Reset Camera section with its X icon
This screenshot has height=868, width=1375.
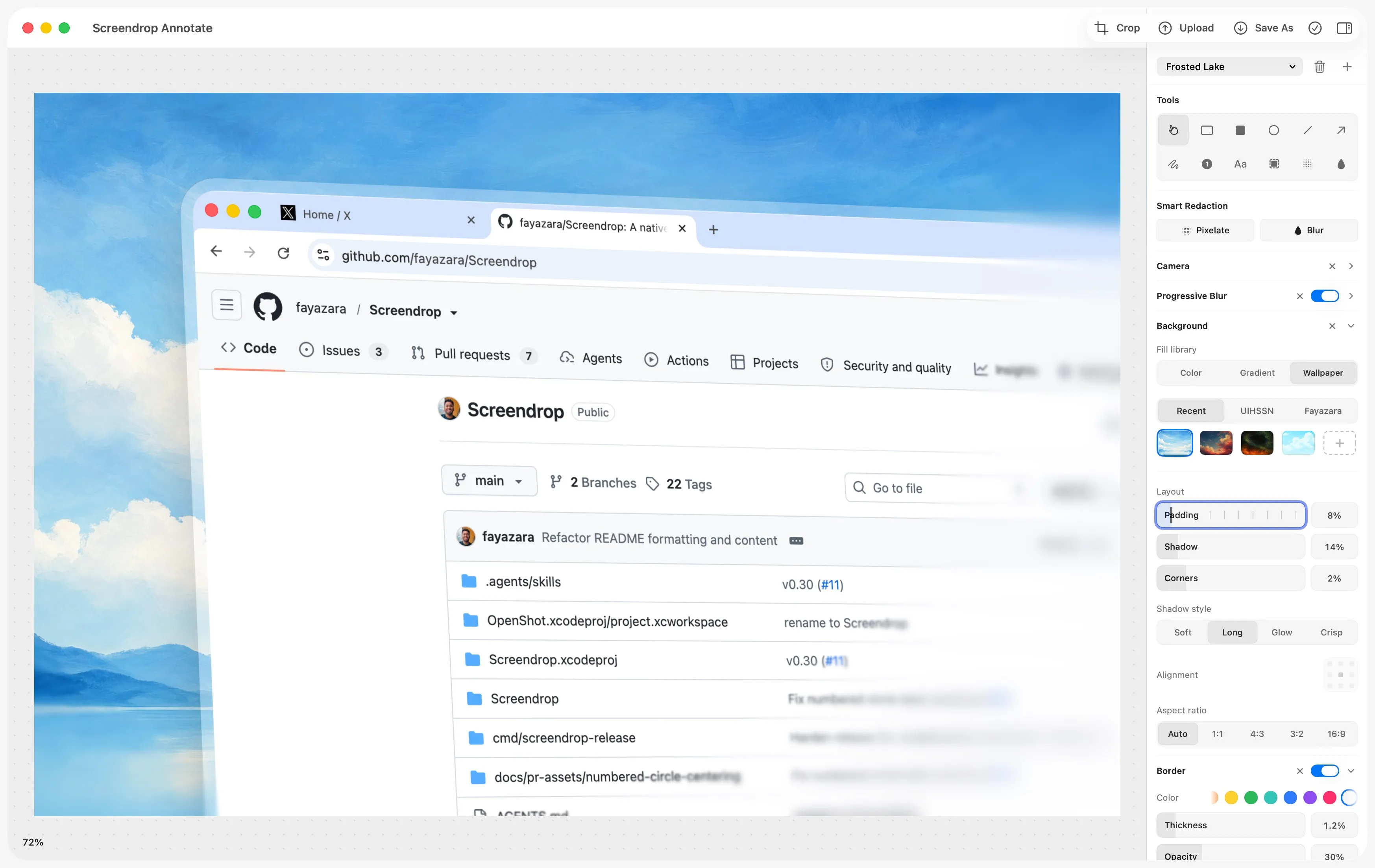(1332, 266)
